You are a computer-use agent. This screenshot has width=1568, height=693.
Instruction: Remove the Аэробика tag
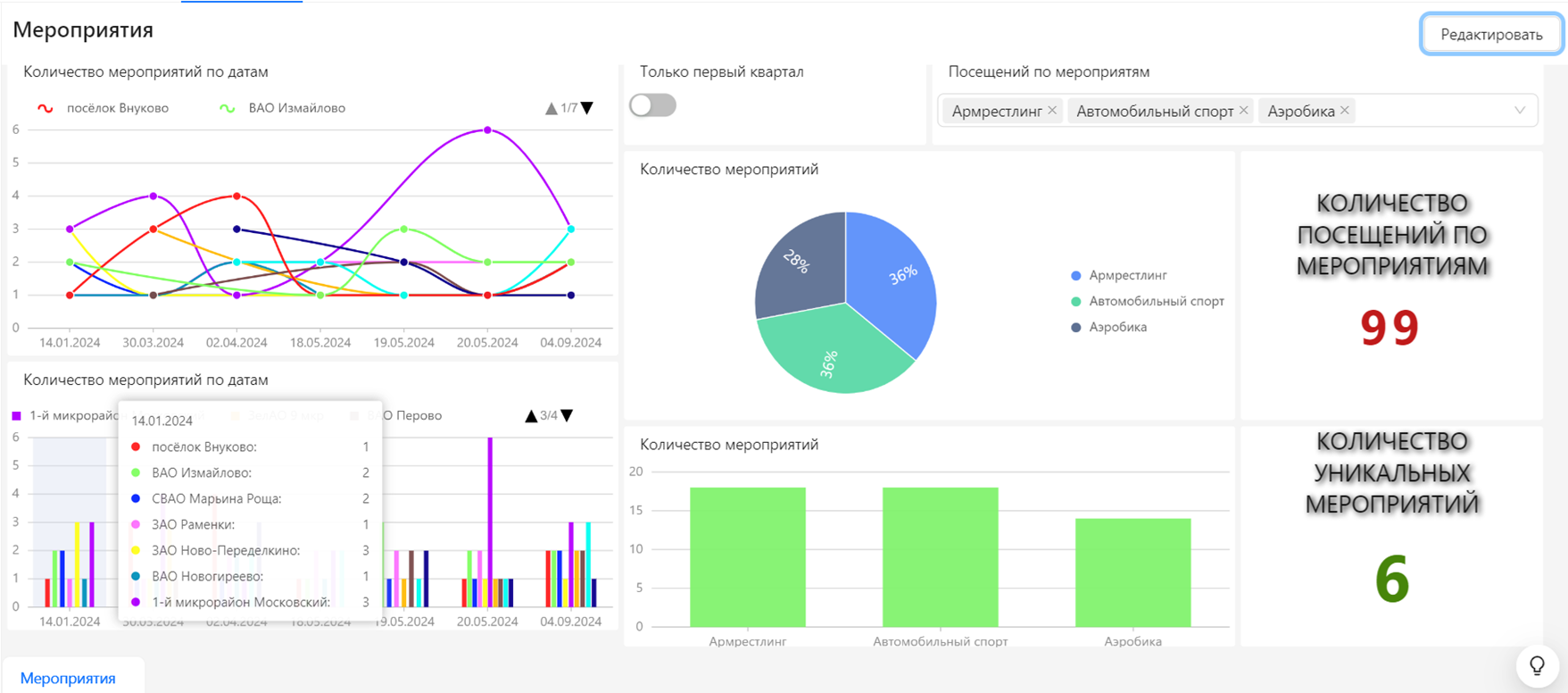(1345, 110)
